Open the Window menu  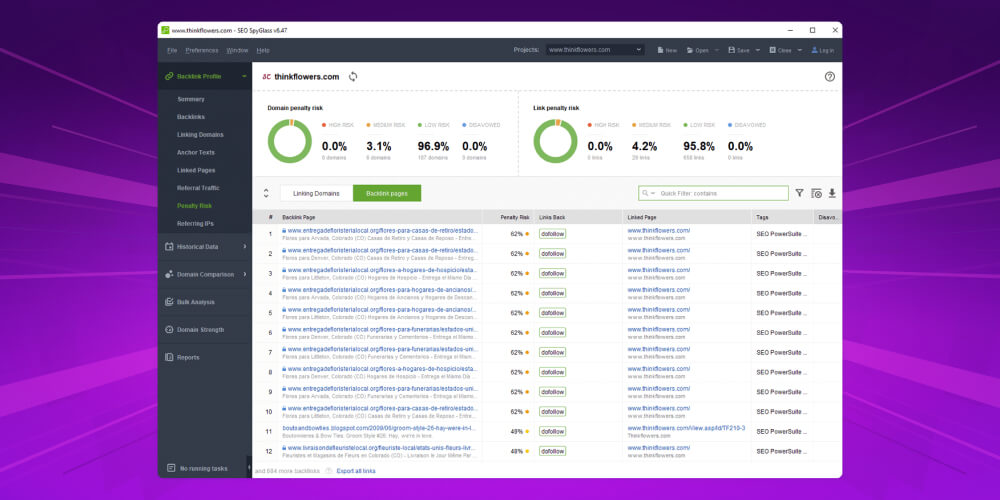(237, 50)
